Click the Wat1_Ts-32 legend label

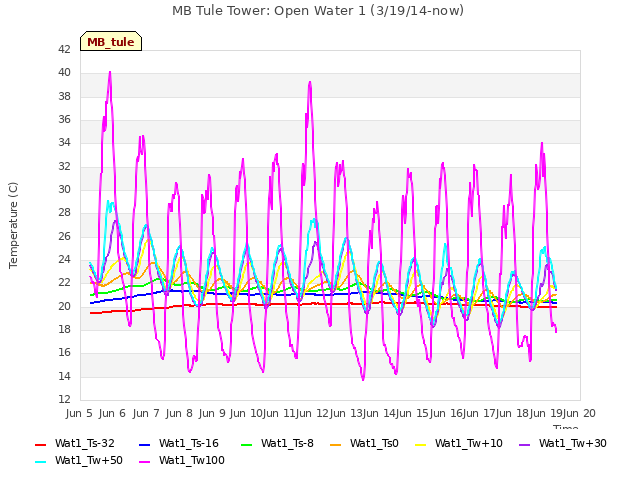(x=84, y=443)
